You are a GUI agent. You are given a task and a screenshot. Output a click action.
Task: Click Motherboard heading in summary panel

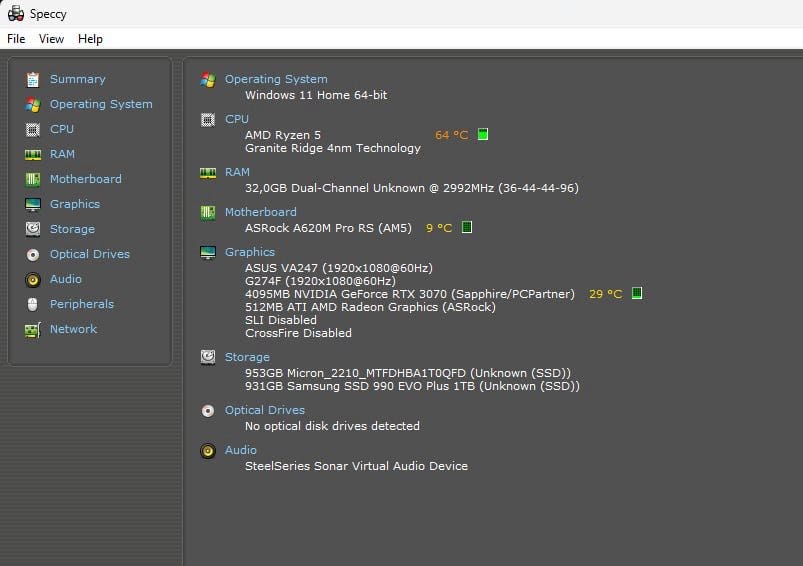tap(261, 212)
